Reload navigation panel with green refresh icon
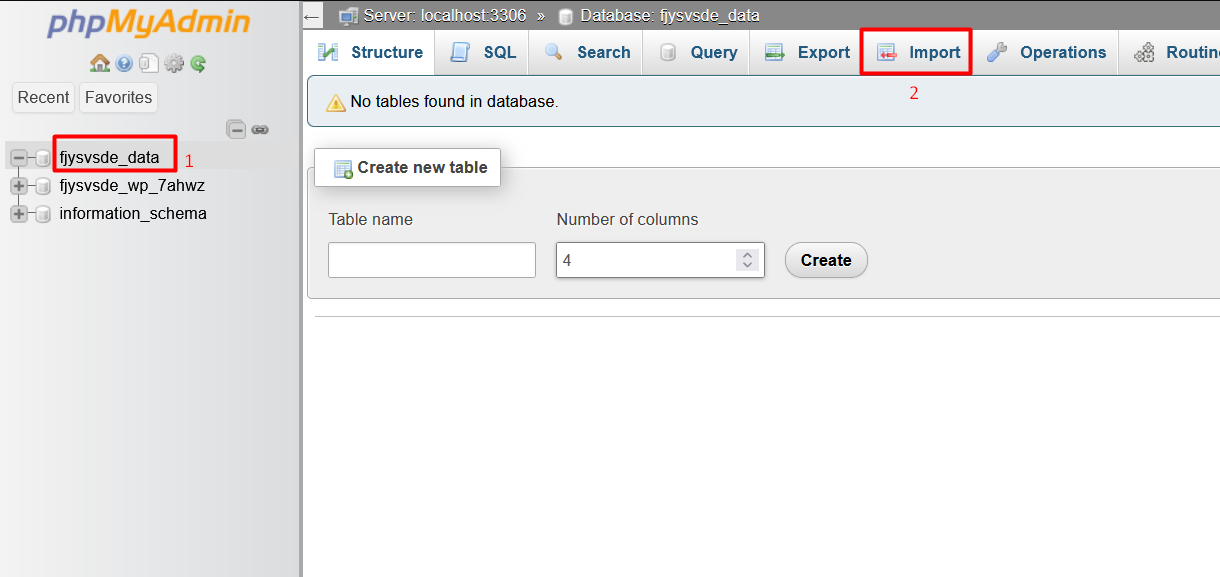The image size is (1220, 577). (198, 63)
